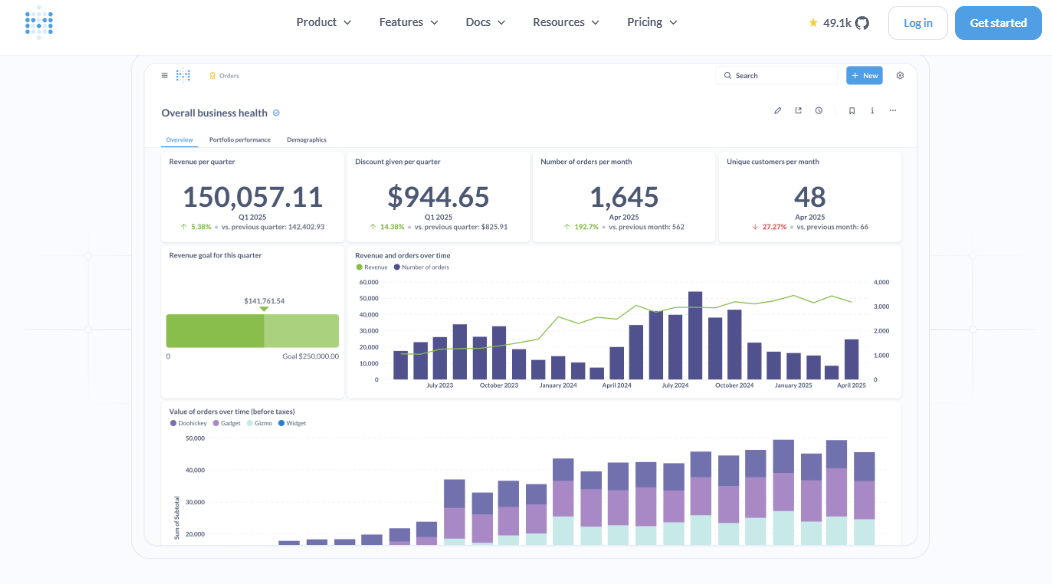Click the share dashboard icon
1052x584 pixels.
click(798, 111)
